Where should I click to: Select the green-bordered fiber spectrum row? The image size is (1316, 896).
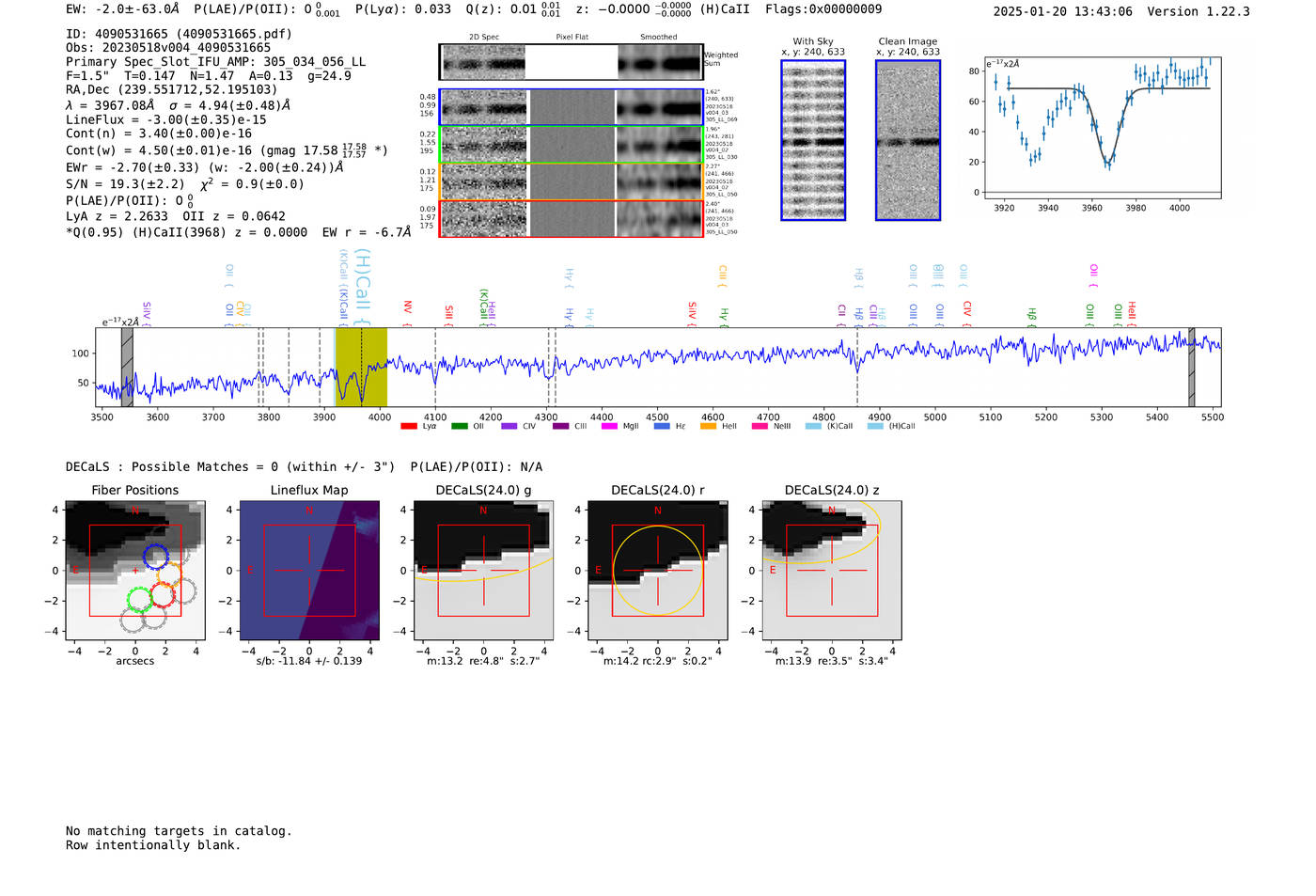pyautogui.click(x=571, y=144)
